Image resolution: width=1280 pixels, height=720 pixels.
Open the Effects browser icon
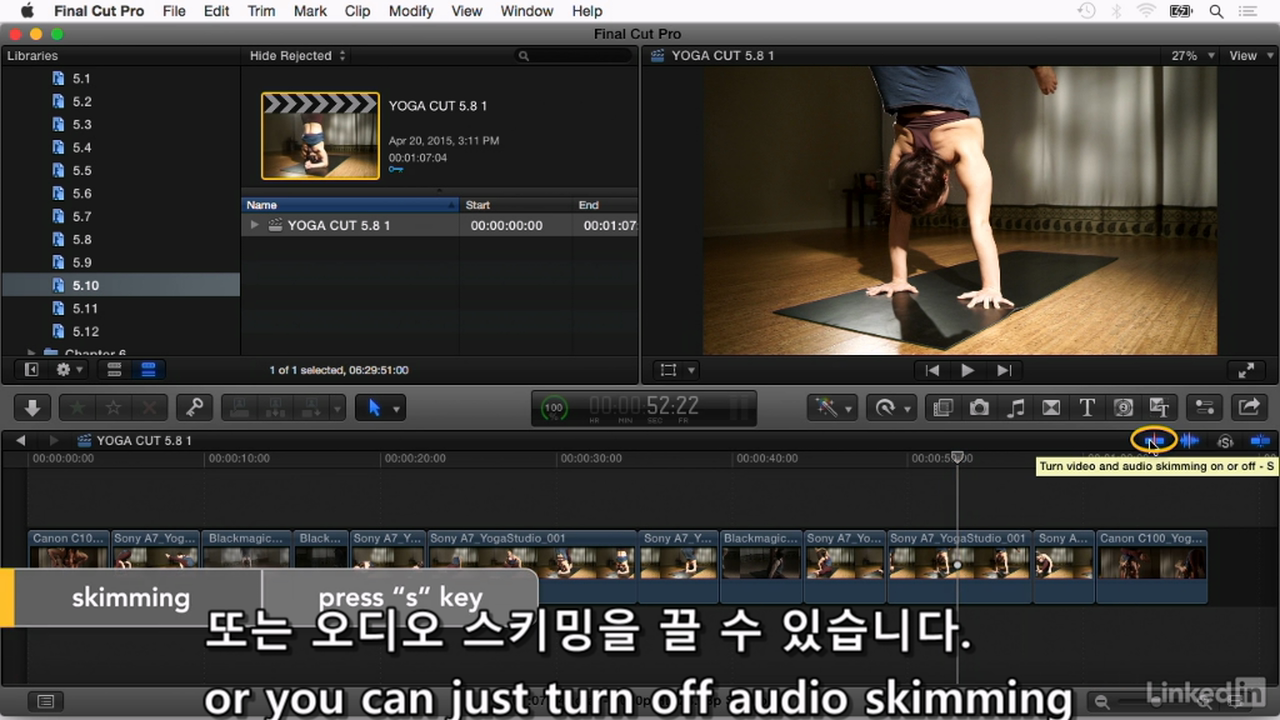tap(942, 408)
